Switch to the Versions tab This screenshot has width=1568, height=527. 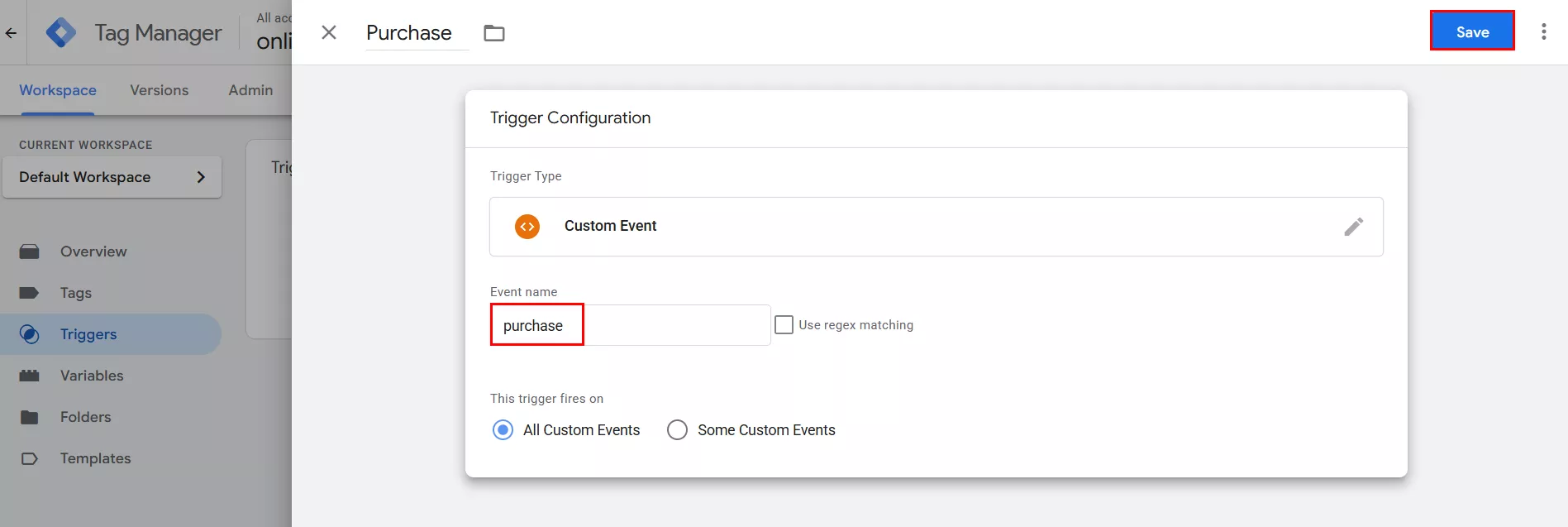pyautogui.click(x=159, y=90)
